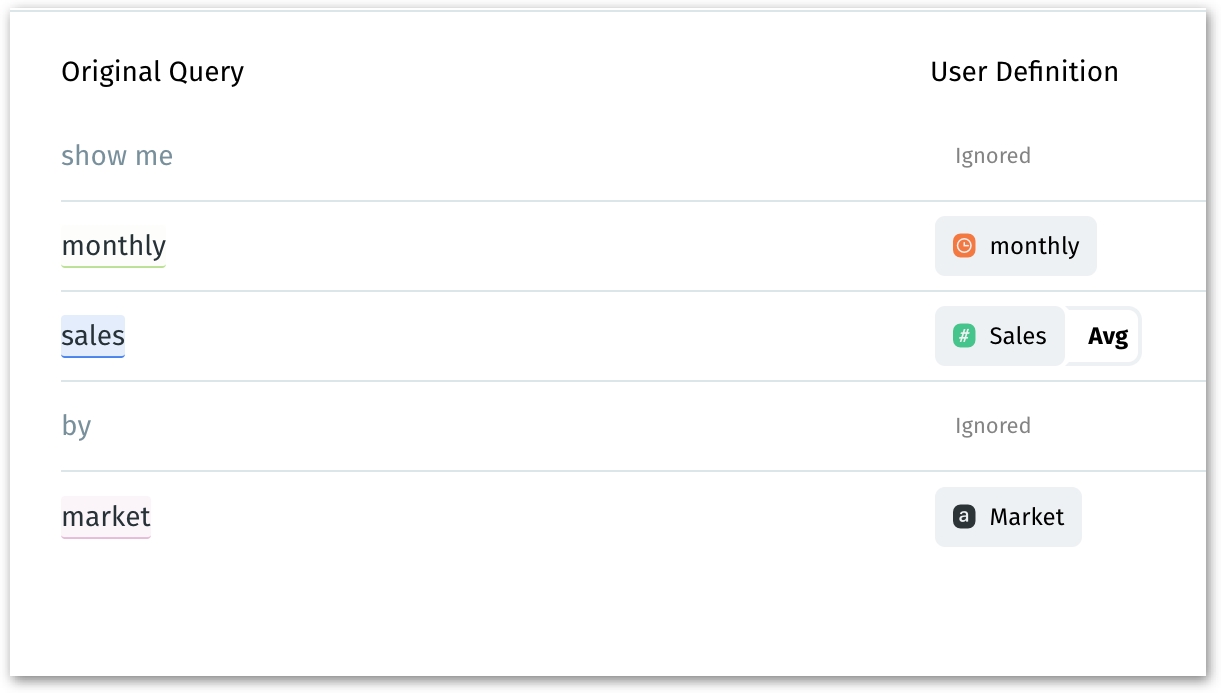Click the highlighted 'sales' query word

93,335
